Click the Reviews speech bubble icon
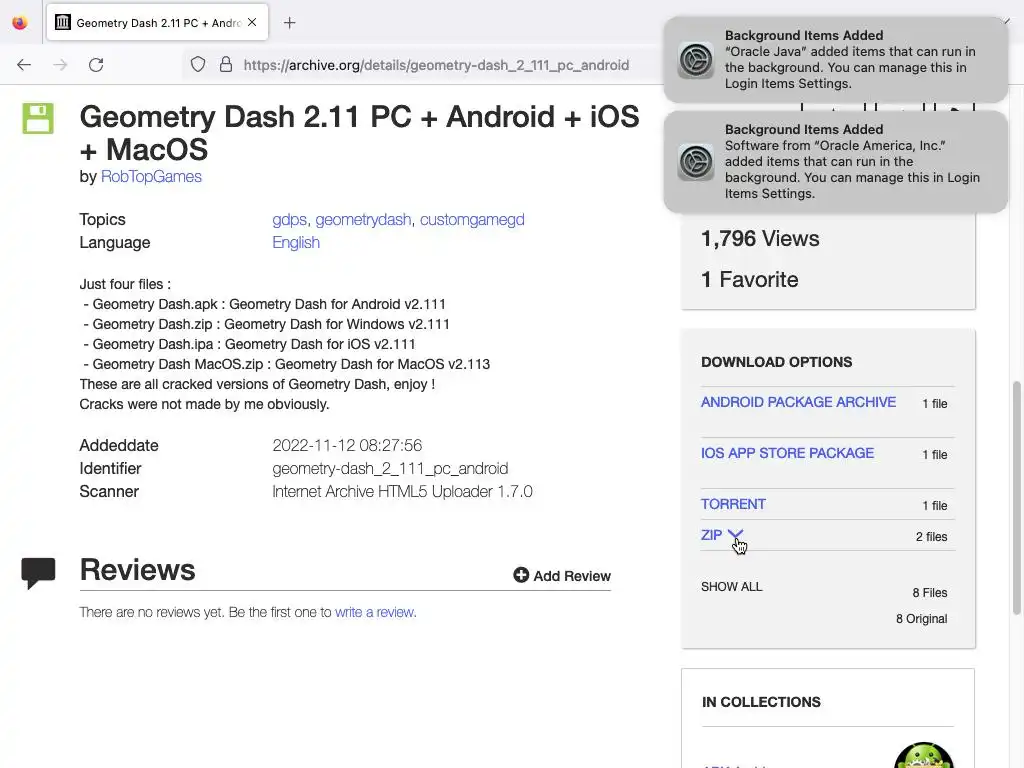 tap(38, 573)
